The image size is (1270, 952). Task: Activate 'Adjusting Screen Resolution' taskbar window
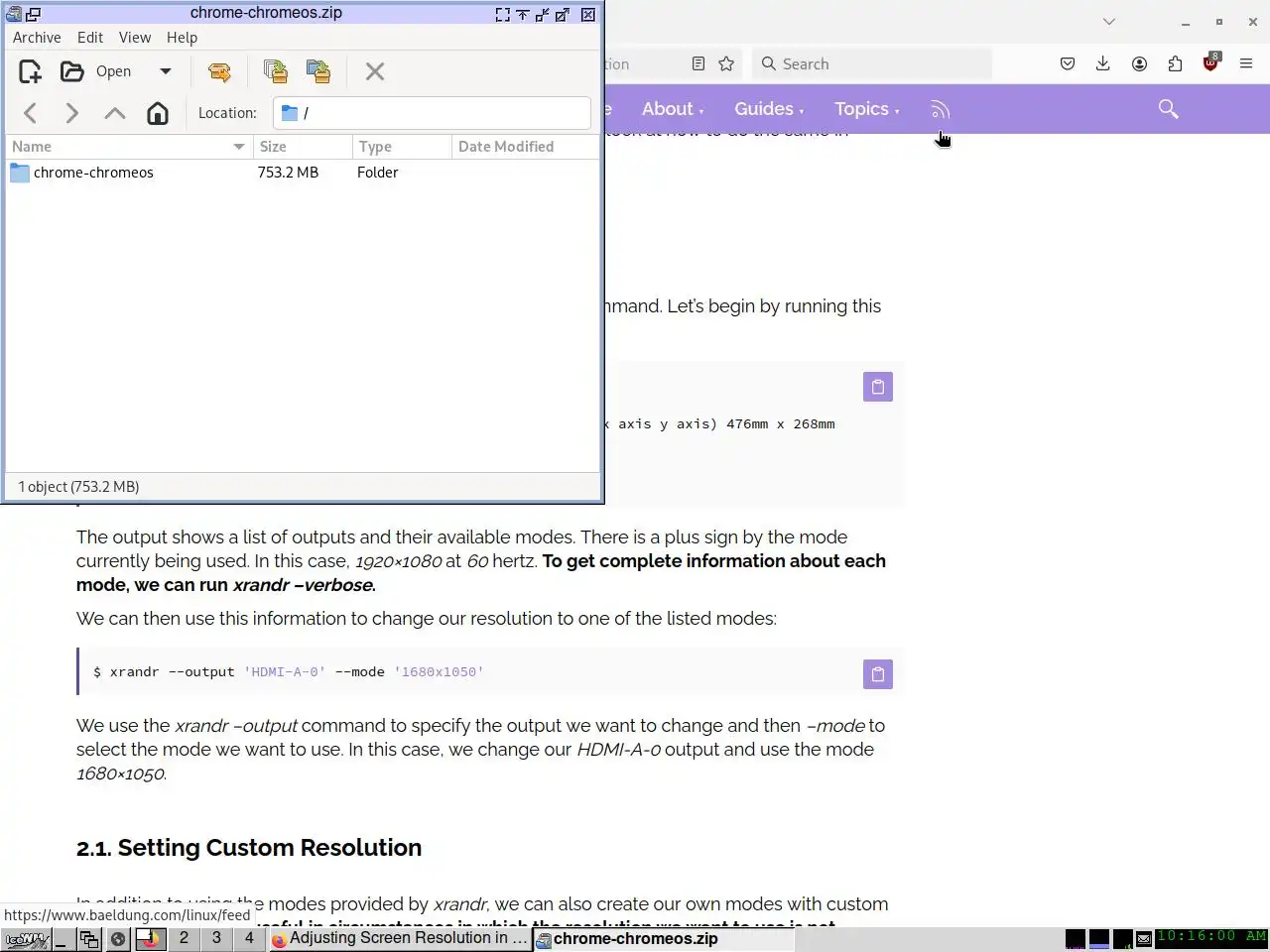pyautogui.click(x=399, y=938)
